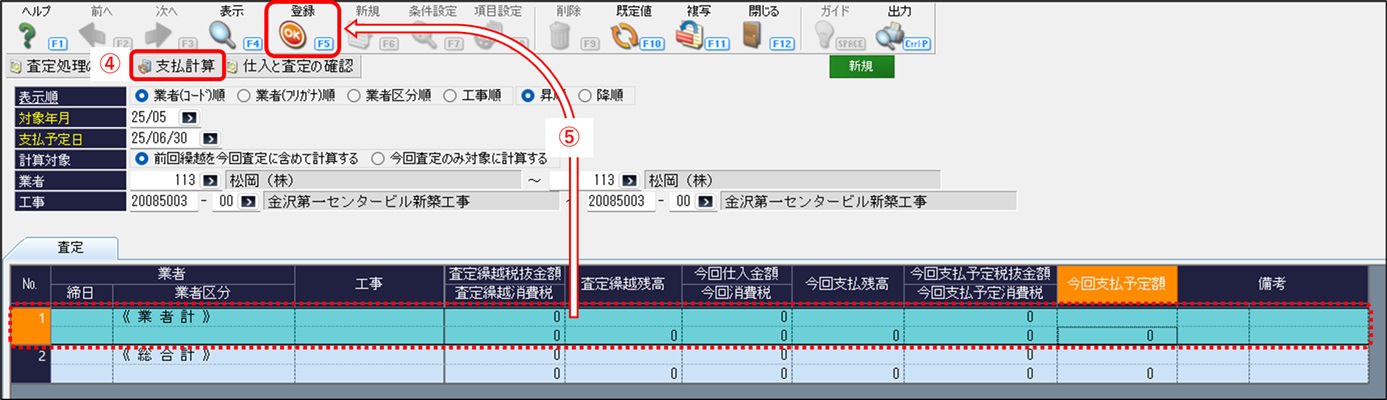Switch to the 査定 tab
The width and height of the screenshot is (1387, 400).
coord(70,245)
